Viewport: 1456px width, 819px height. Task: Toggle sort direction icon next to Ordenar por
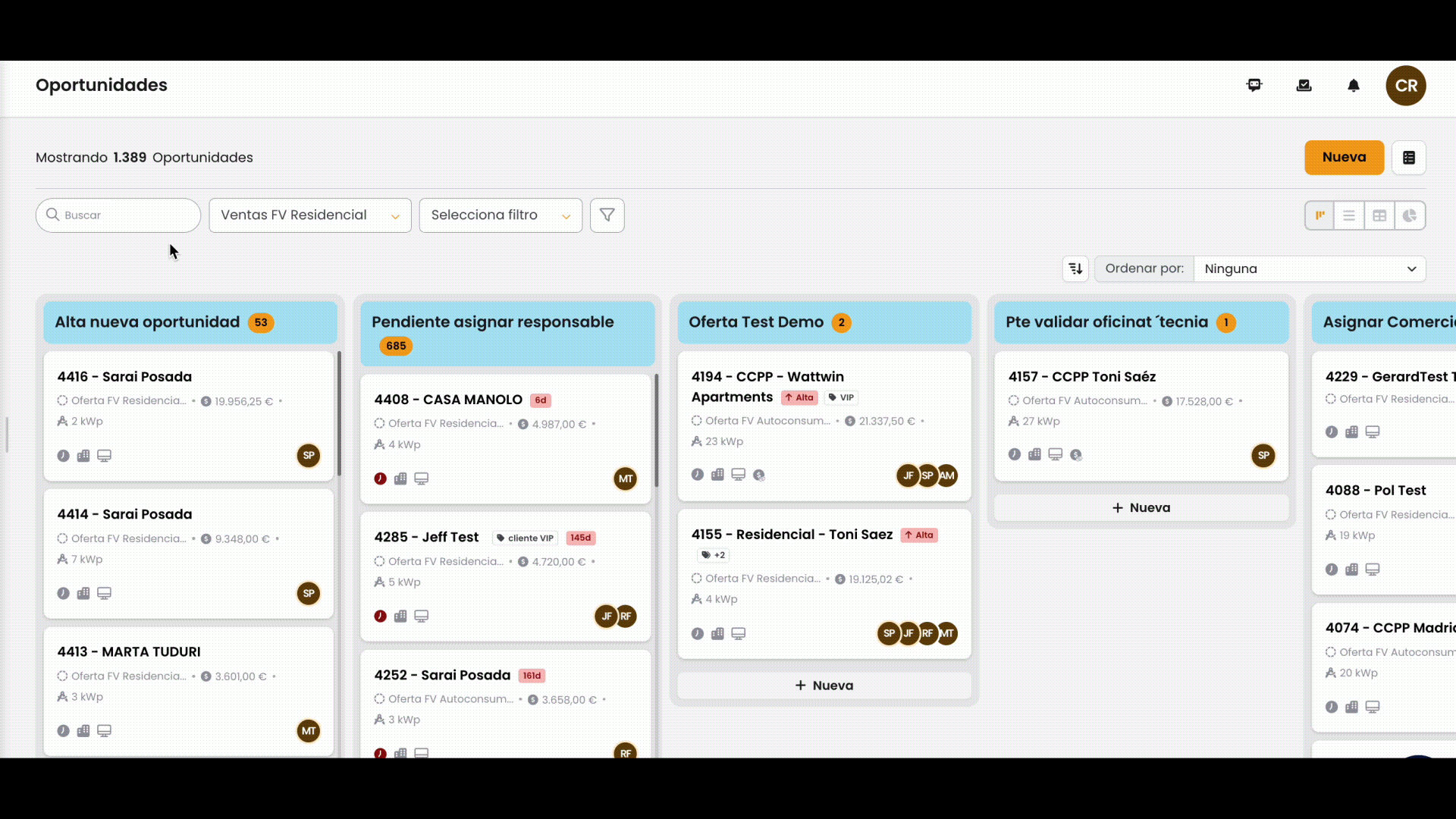[1075, 268]
